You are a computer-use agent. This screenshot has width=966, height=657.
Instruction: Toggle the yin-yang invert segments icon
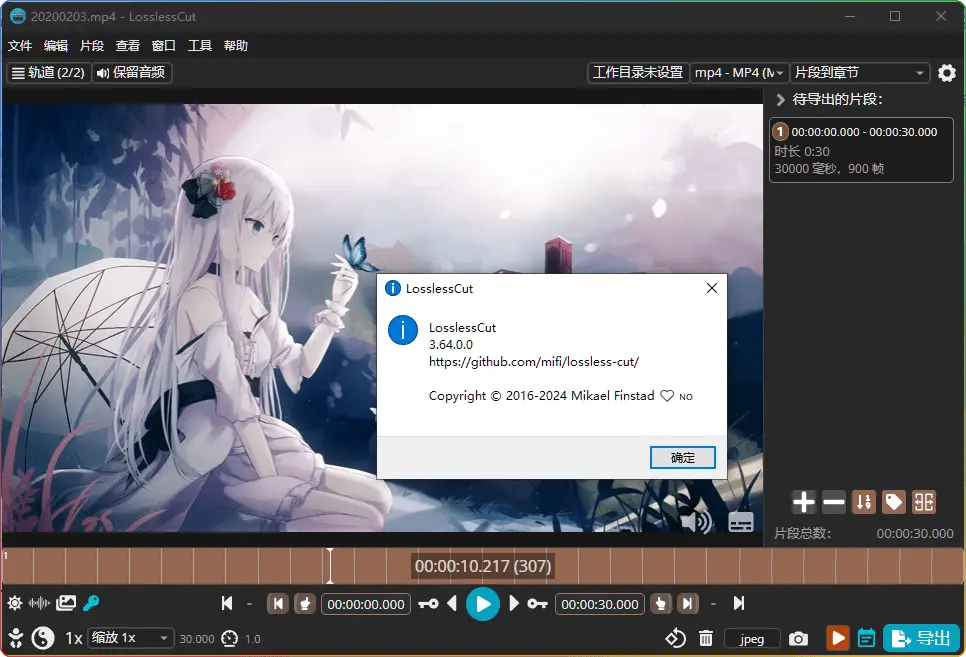pyautogui.click(x=43, y=638)
